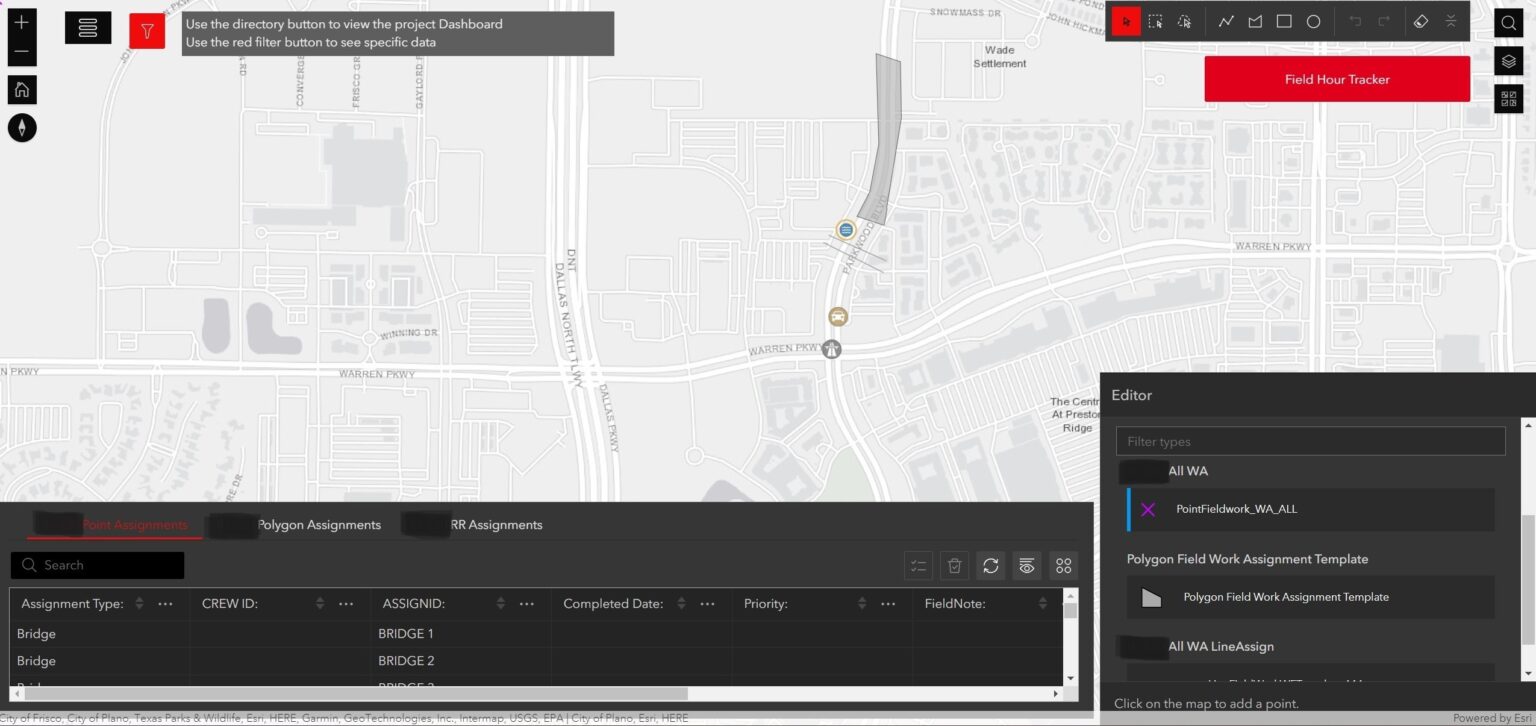Screen dimensions: 1536x726
Task: Click the Field Hour Tracker button
Action: [x=1336, y=79]
